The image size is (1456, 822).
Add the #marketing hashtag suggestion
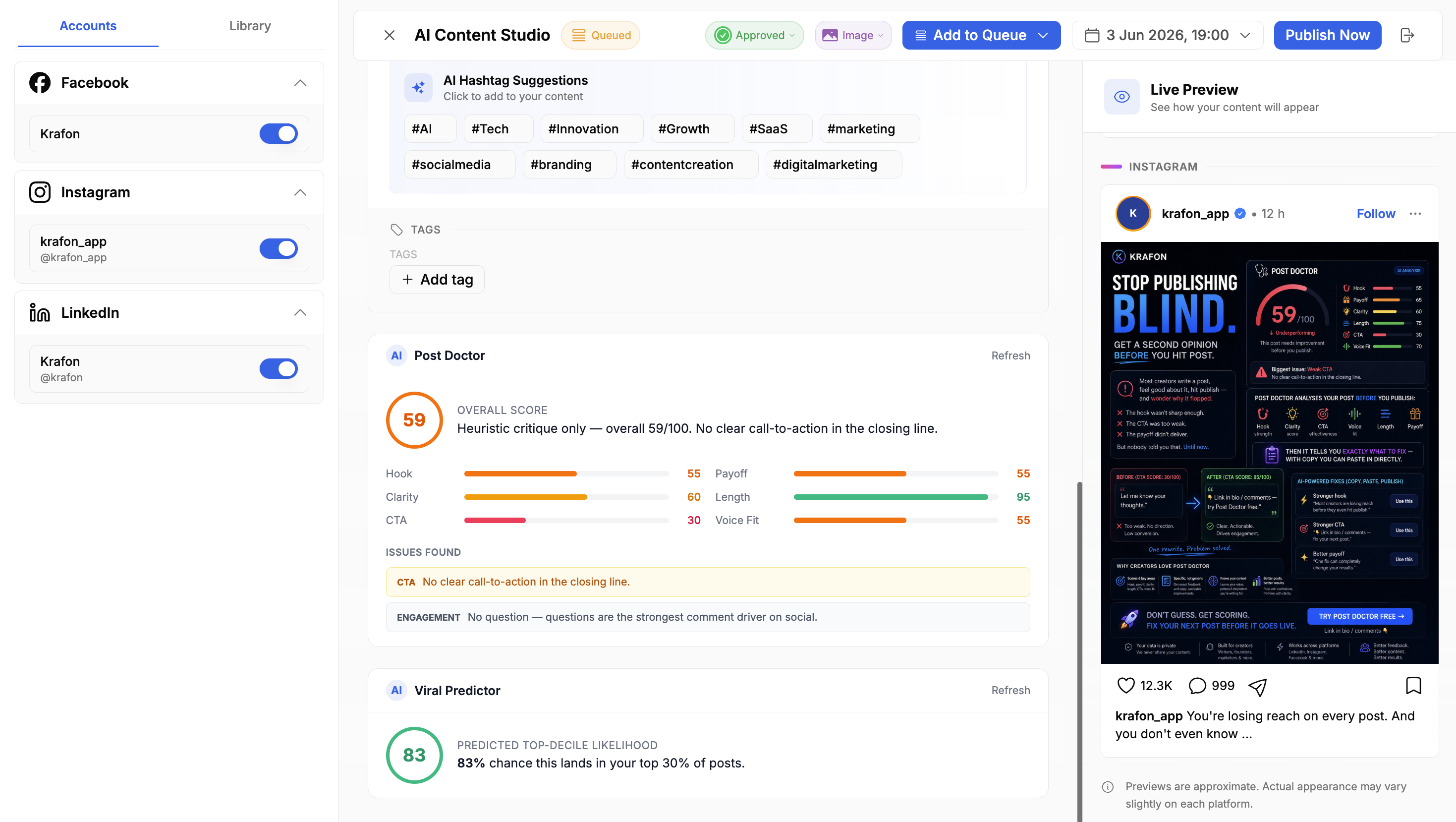[x=869, y=129]
